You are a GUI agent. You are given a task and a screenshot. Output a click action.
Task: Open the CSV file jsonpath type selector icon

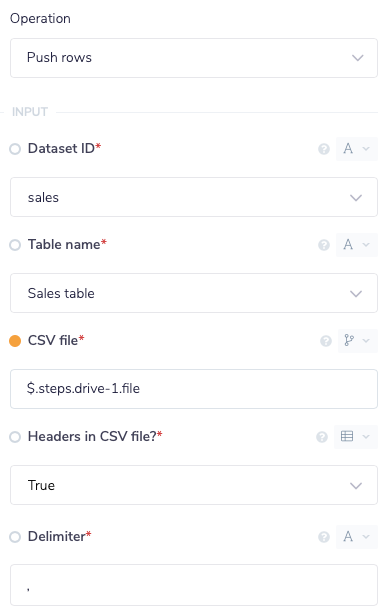pyautogui.click(x=357, y=341)
